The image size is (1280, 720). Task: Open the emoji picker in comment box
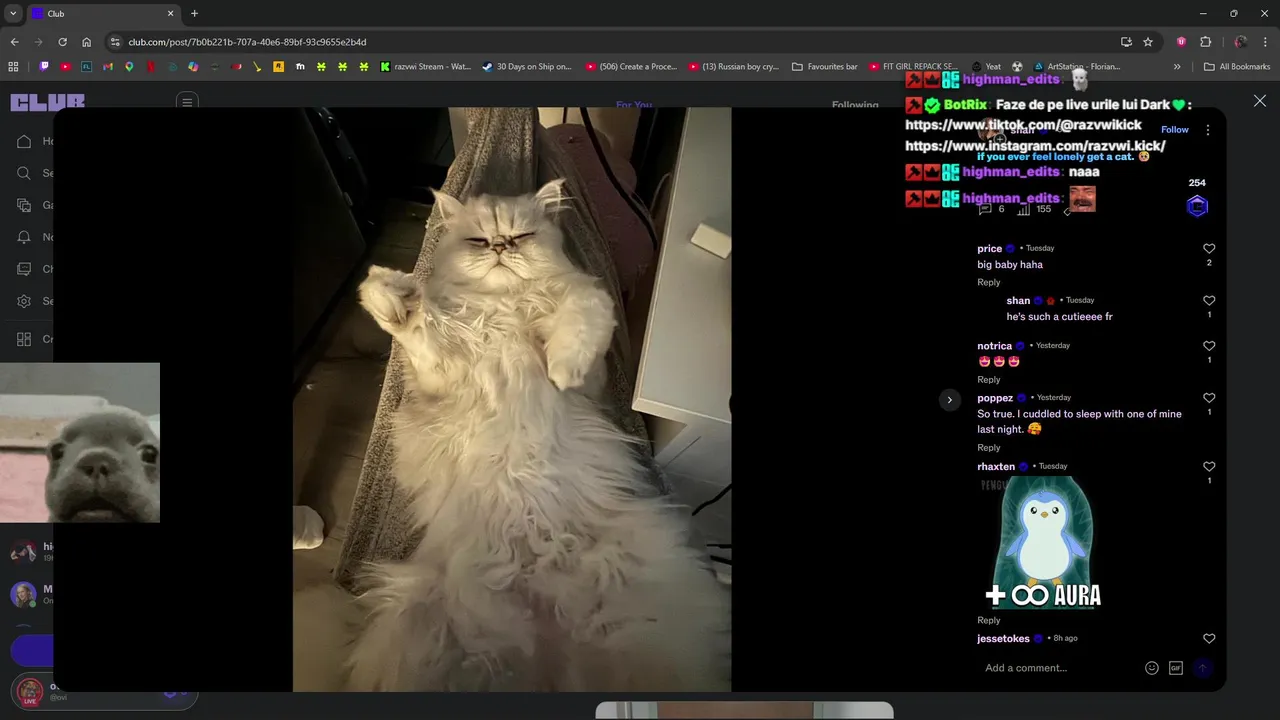tap(1152, 668)
